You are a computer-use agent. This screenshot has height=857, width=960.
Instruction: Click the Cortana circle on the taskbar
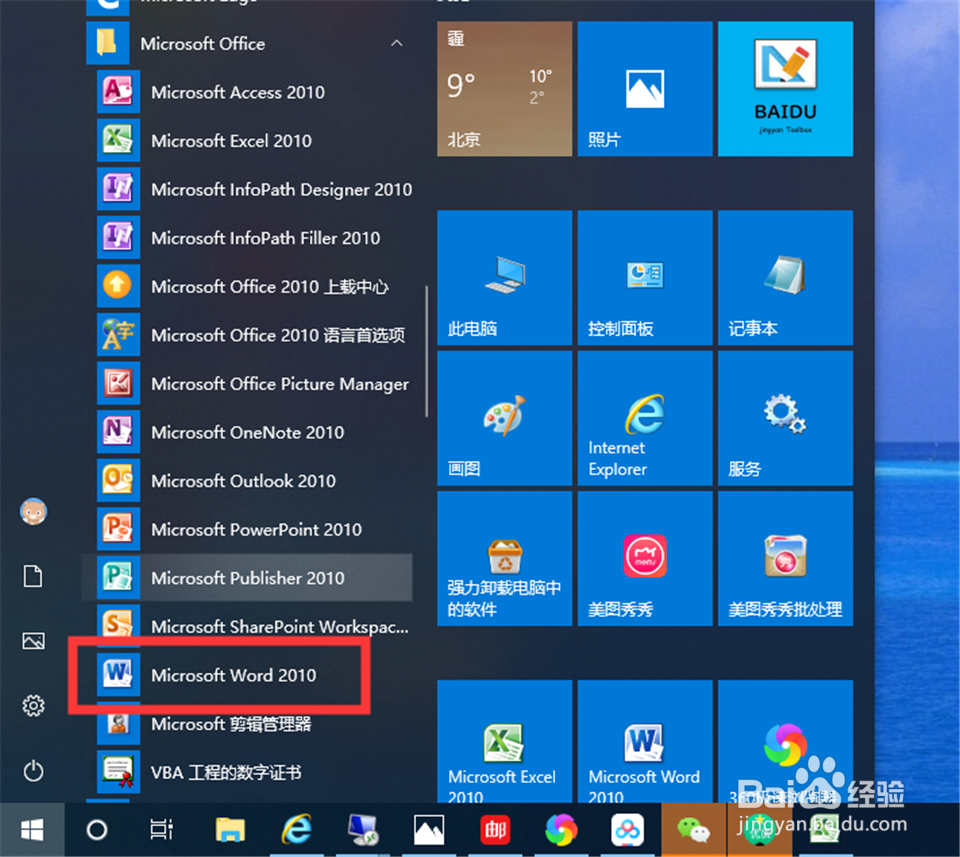coord(97,830)
